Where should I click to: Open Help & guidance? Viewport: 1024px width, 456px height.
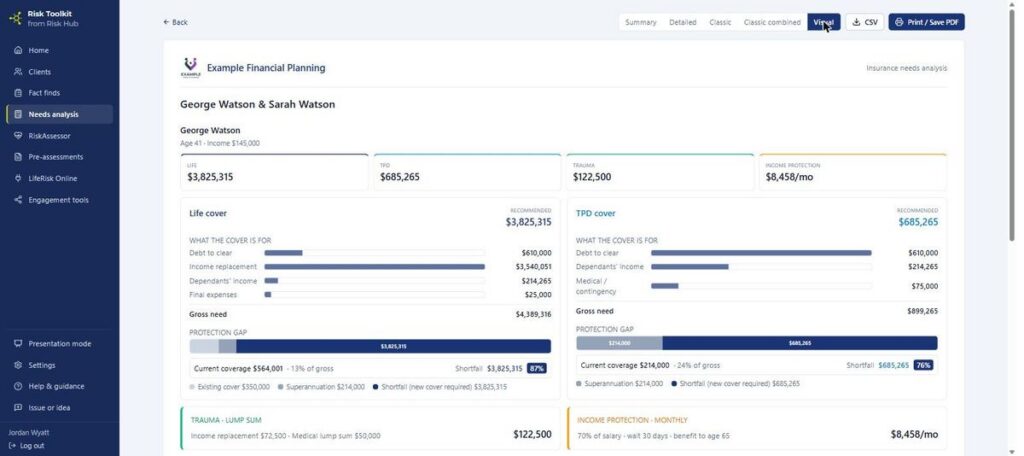click(59, 386)
